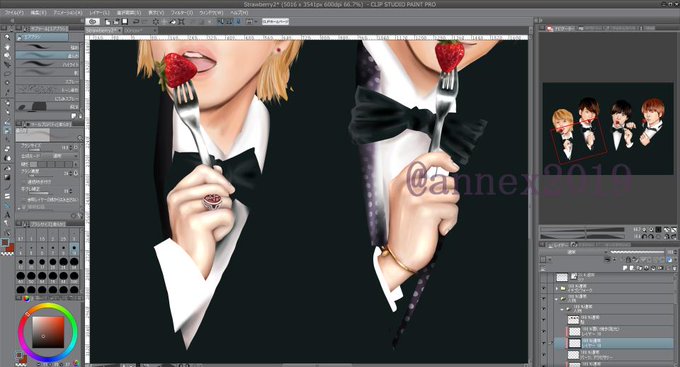The height and width of the screenshot is (367, 680).
Task: Open the 編集(E) menu
Action: (39, 13)
